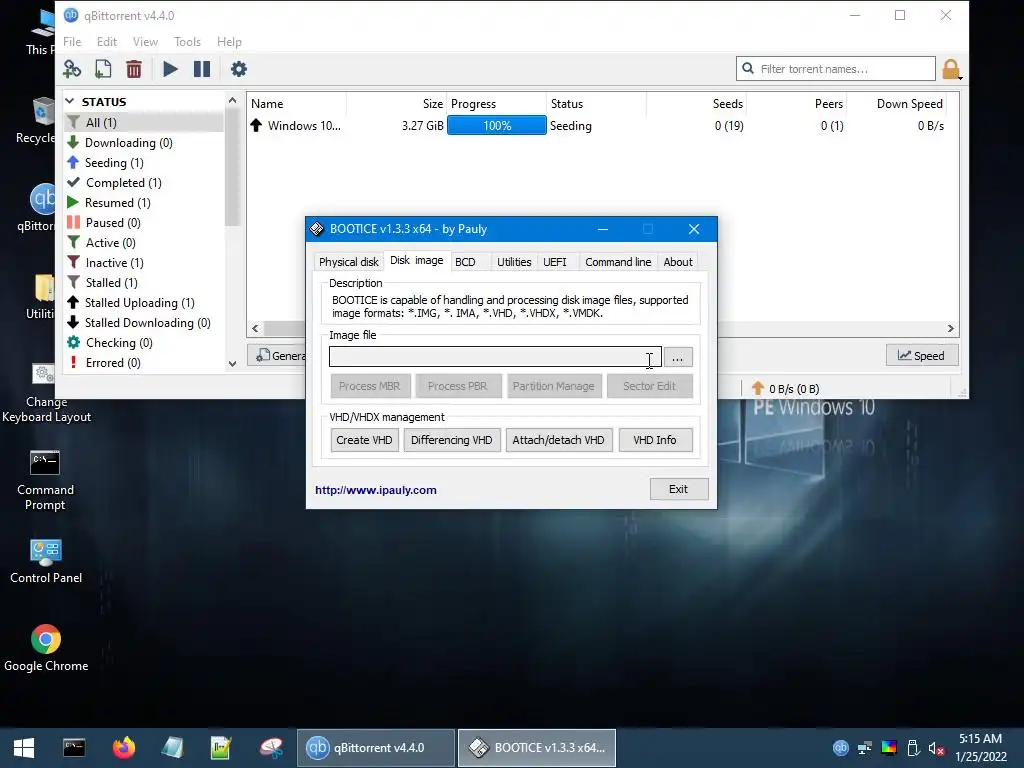1024x768 pixels.
Task: Switch to the UEFI tab in BOOTICE
Action: pyautogui.click(x=555, y=262)
